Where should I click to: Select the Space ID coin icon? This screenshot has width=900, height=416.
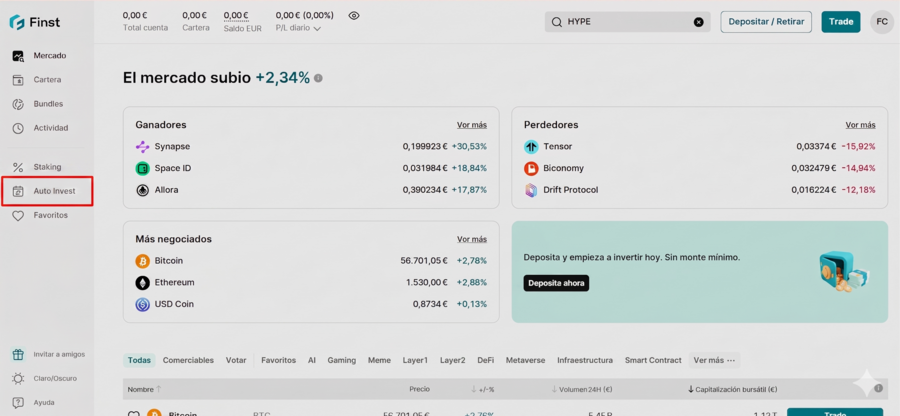click(142, 168)
